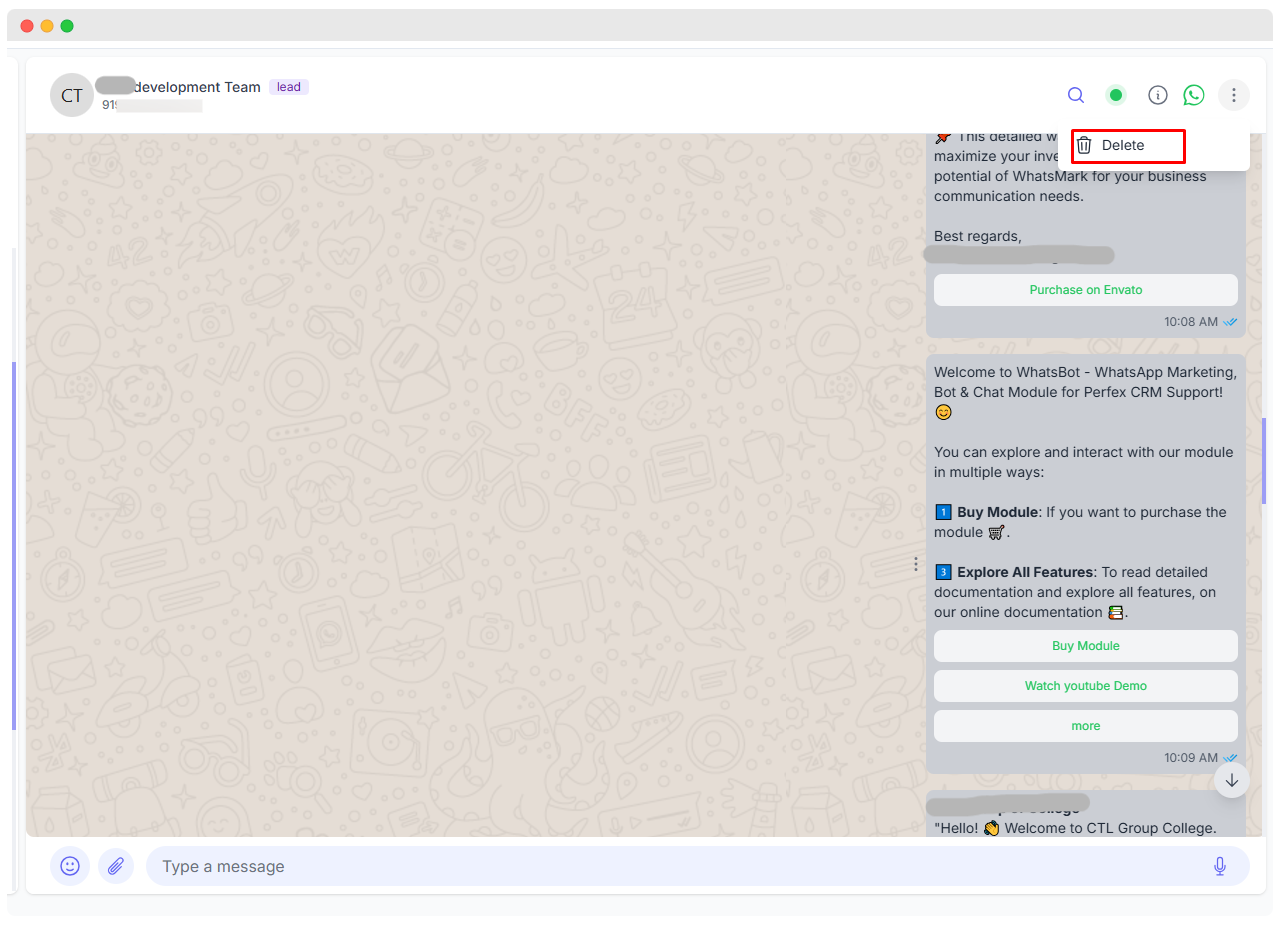Toggle the green online status indicator
This screenshot has height=925, width=1280.
point(1115,94)
